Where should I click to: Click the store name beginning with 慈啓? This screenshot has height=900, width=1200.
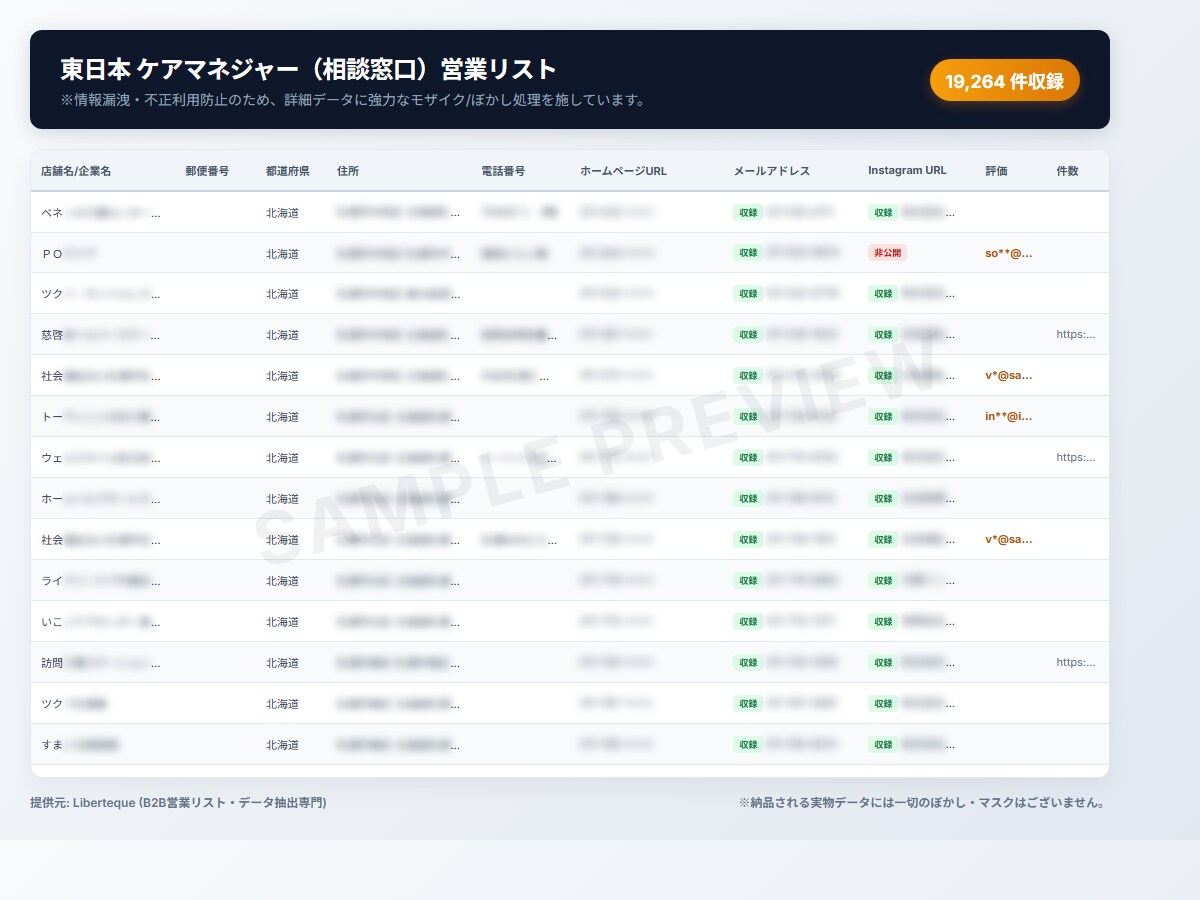[101, 336]
